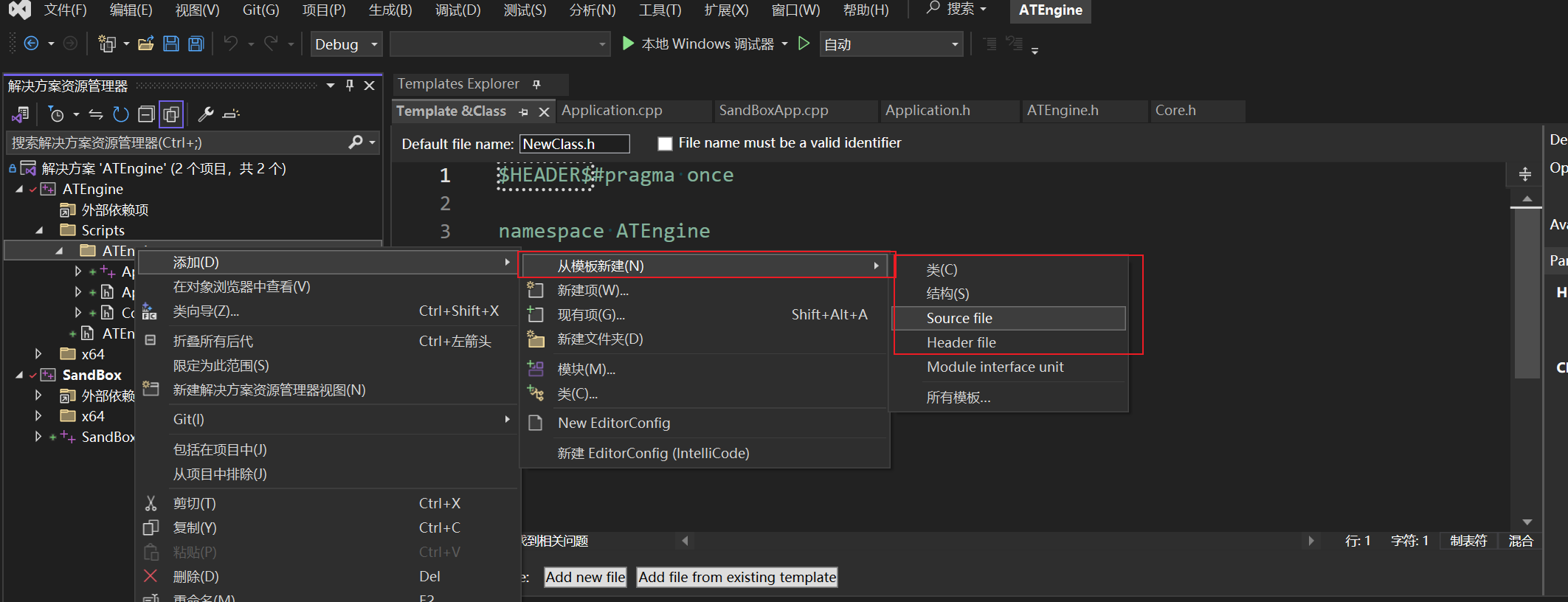Click the Collapse All icon in Solution Explorer
1568x602 pixels.
coord(146,114)
